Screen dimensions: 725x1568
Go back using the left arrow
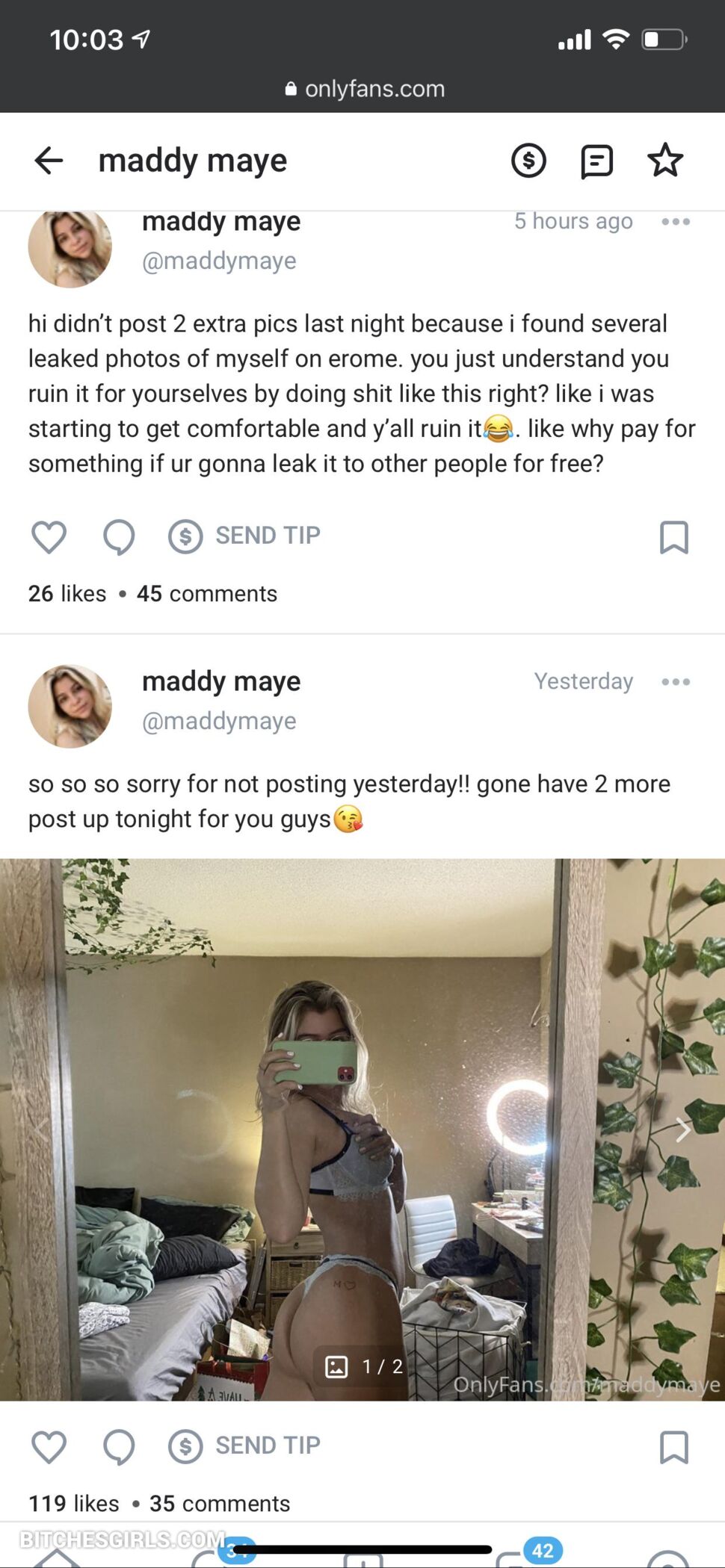[x=49, y=160]
